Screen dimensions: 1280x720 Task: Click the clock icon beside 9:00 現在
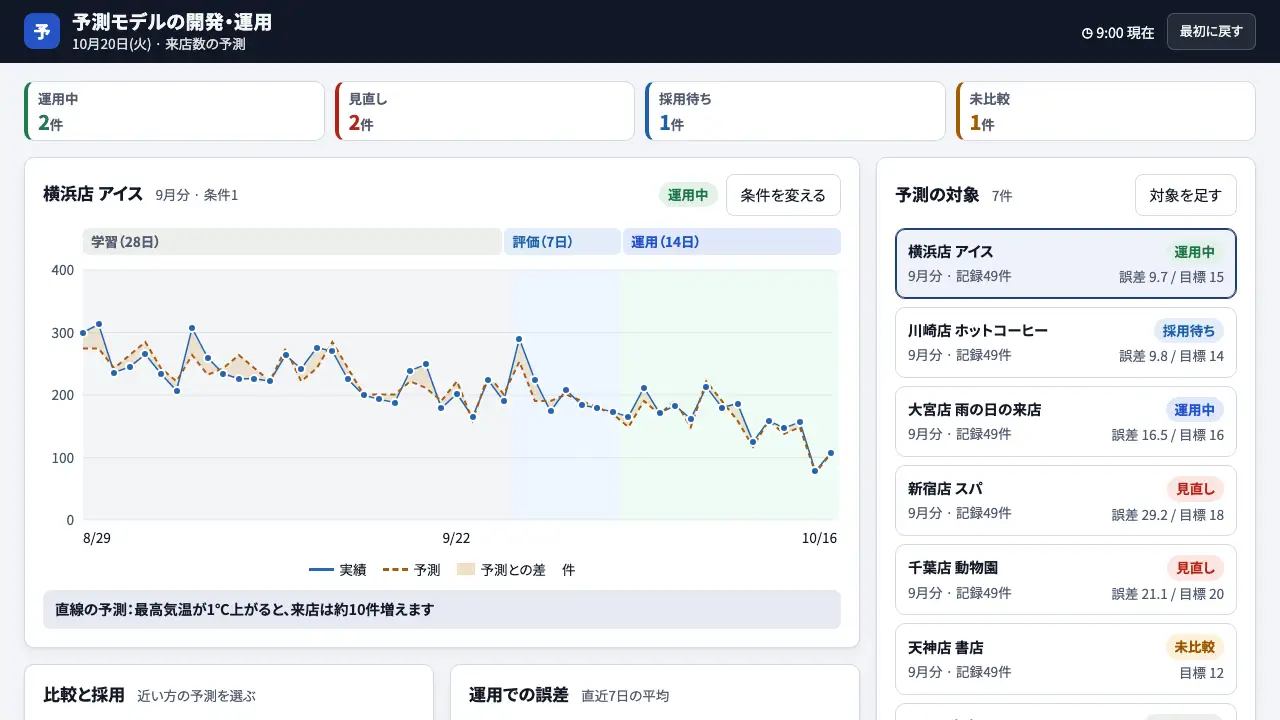pos(1087,32)
